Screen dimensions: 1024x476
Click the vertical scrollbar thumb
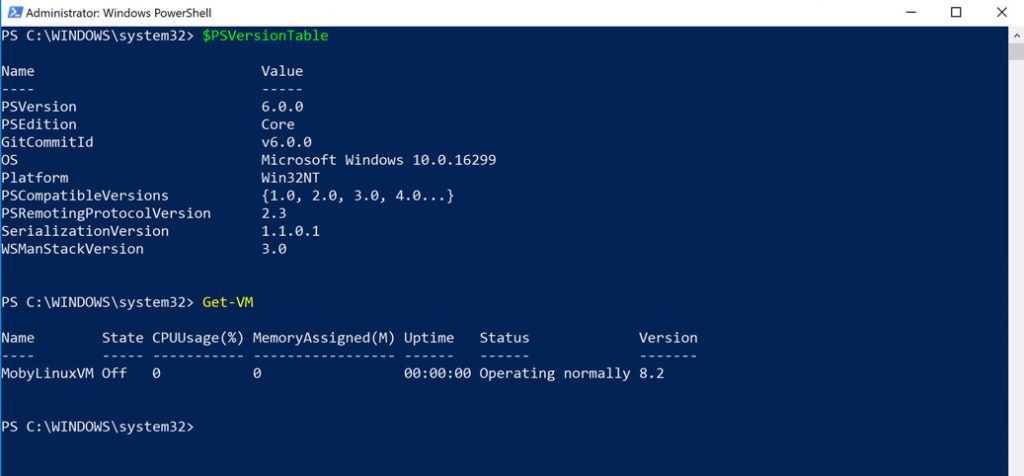[1016, 51]
